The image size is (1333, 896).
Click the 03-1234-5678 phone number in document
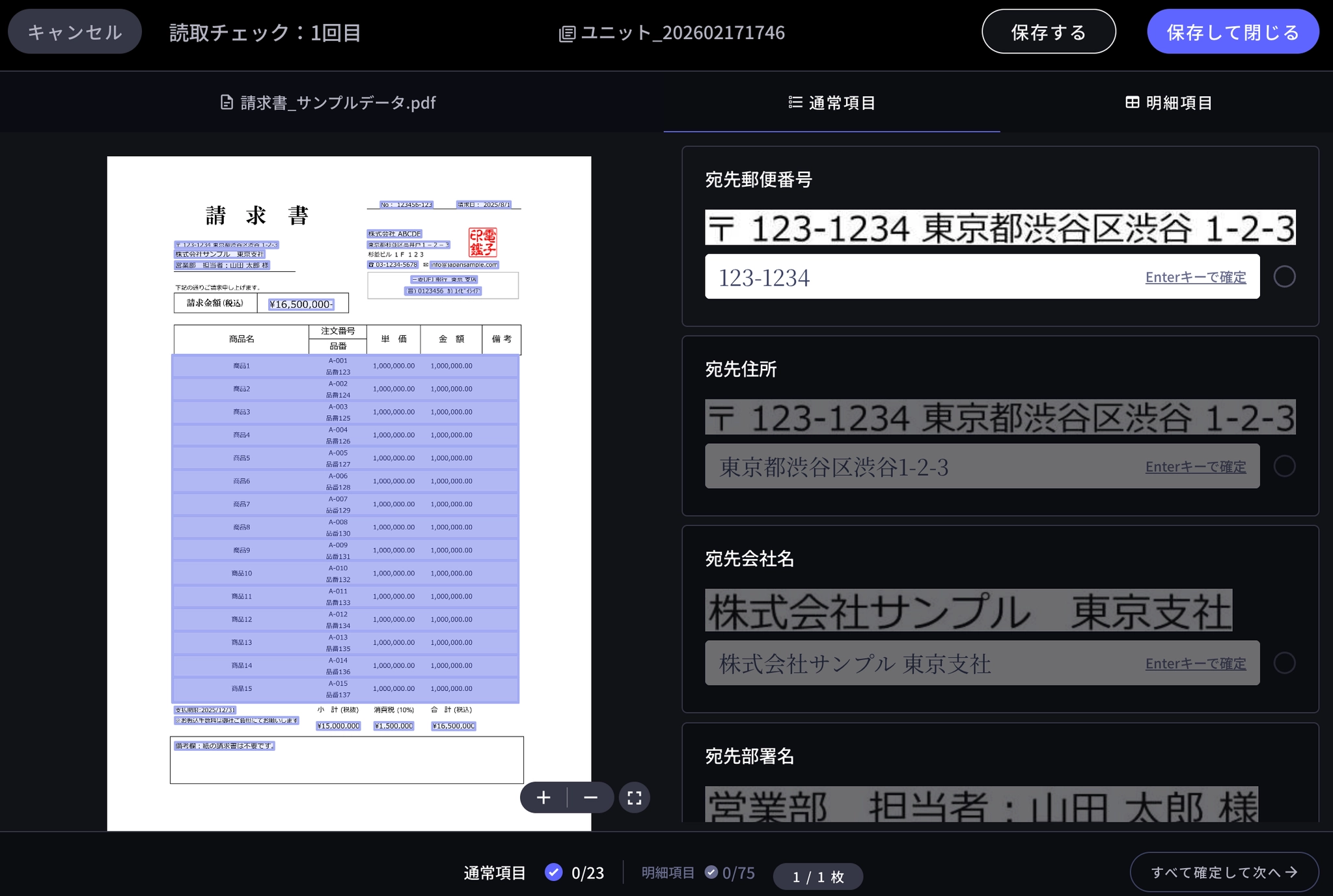(x=392, y=265)
